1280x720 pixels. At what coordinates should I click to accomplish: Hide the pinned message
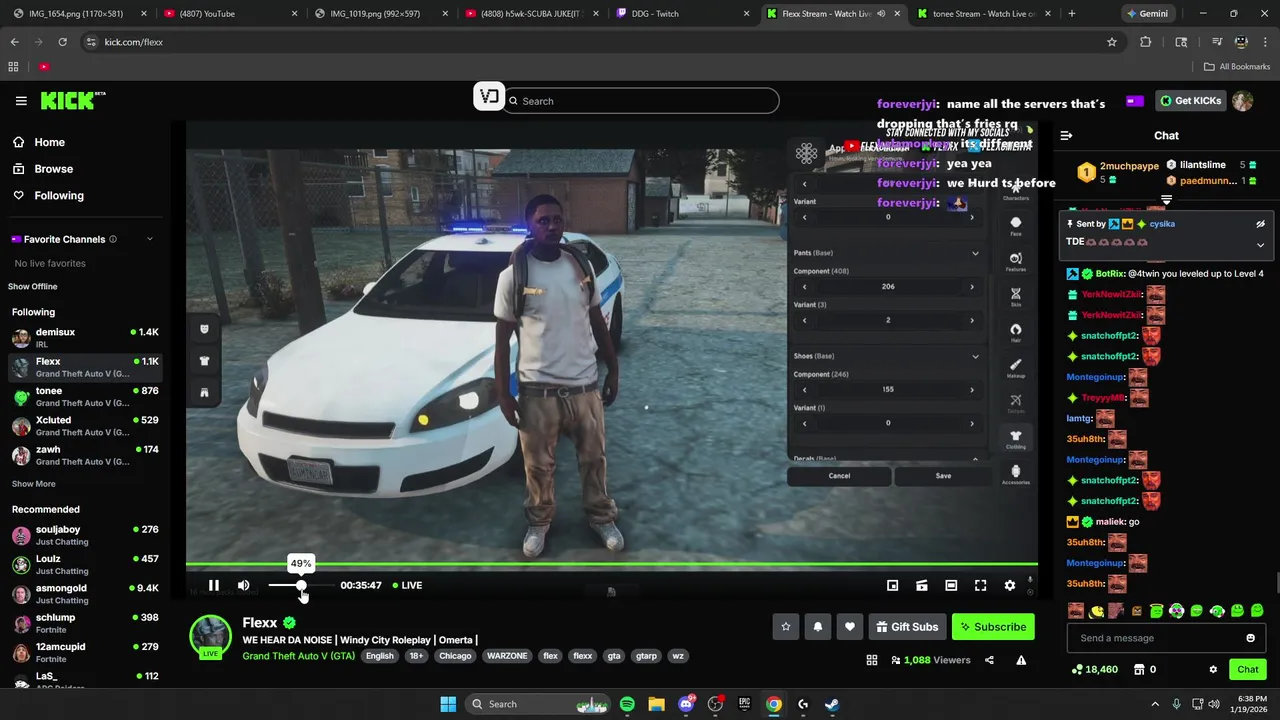[1260, 224]
